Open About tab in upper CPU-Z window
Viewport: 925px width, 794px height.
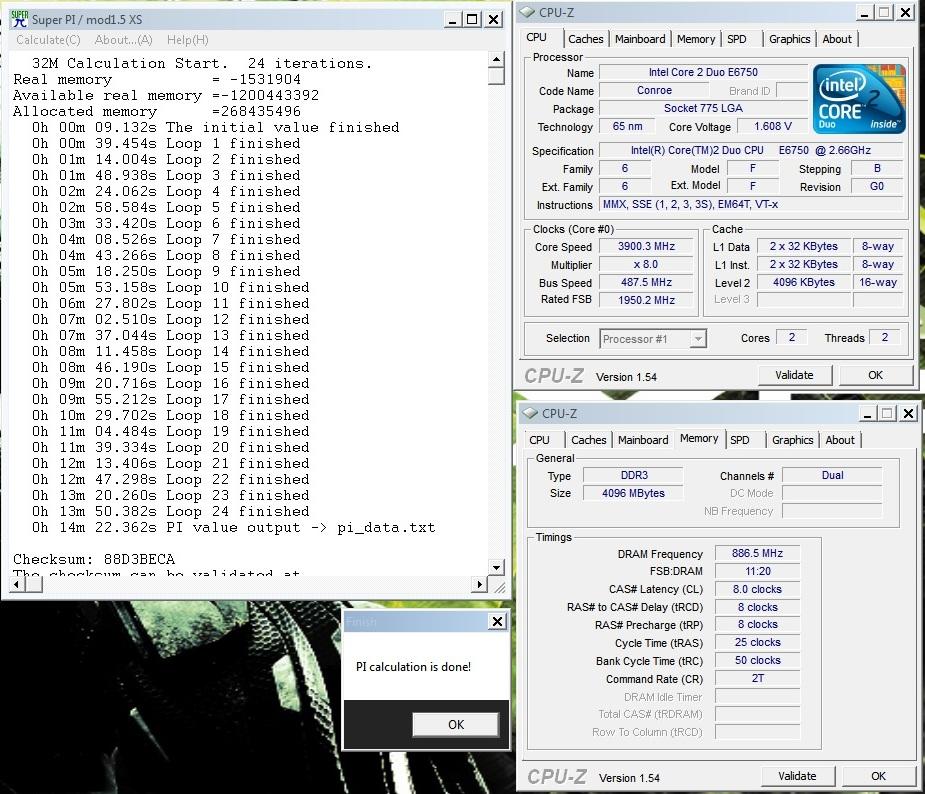pos(837,39)
